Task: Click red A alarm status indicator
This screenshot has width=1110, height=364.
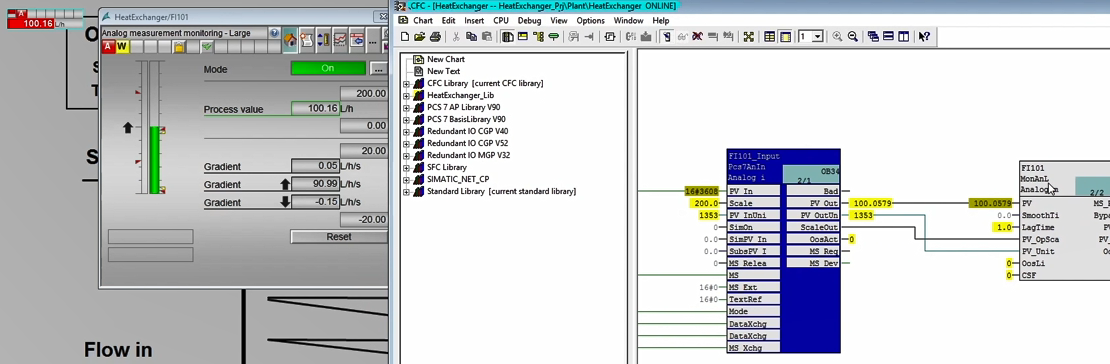Action: click(108, 47)
